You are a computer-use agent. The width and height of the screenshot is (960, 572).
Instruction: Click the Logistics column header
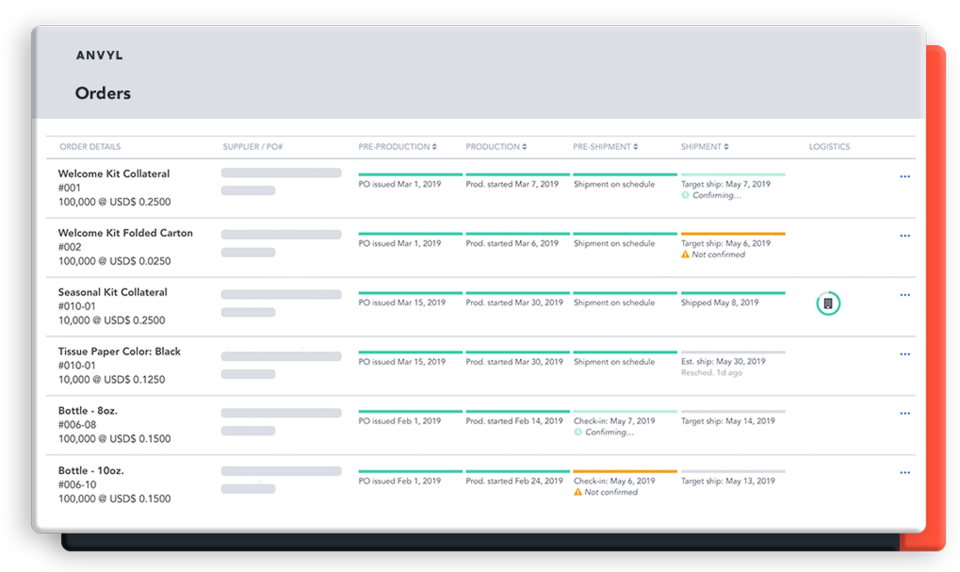pos(829,147)
